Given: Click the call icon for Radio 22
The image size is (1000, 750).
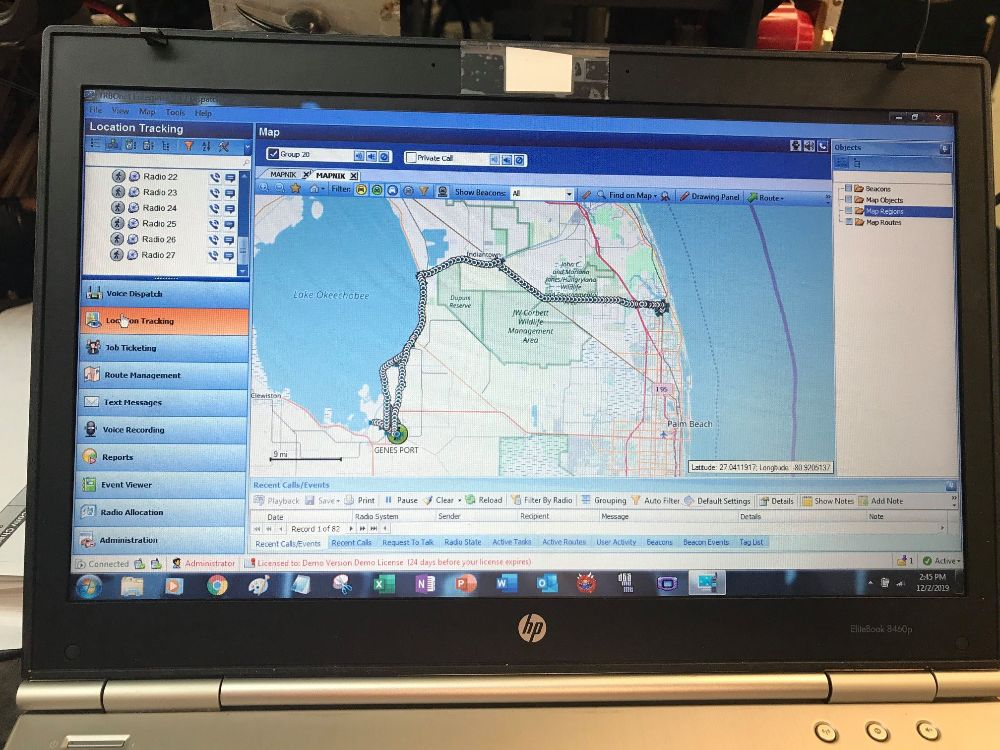Looking at the screenshot, I should 214,177.
